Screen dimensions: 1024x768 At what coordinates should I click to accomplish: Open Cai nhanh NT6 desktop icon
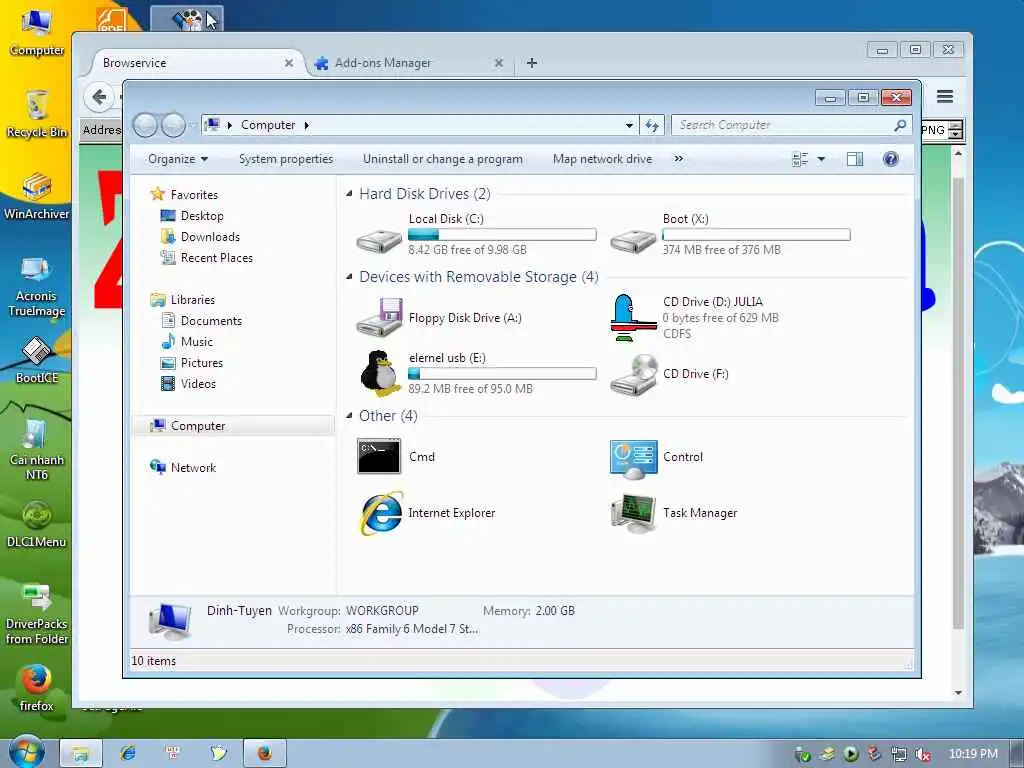37,449
